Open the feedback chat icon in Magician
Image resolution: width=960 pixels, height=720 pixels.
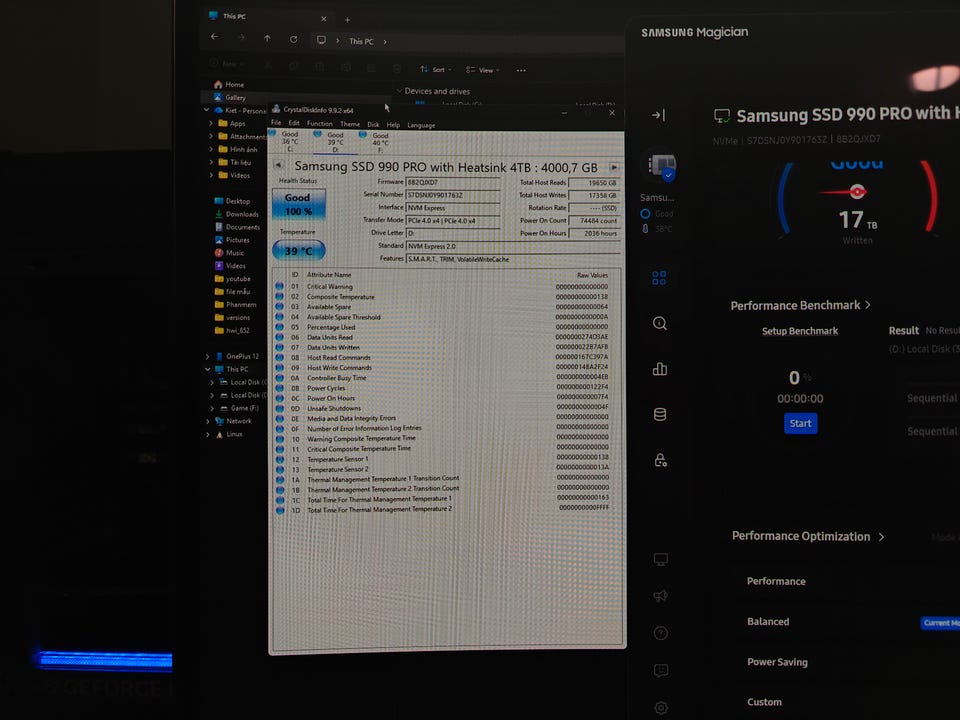coord(661,670)
